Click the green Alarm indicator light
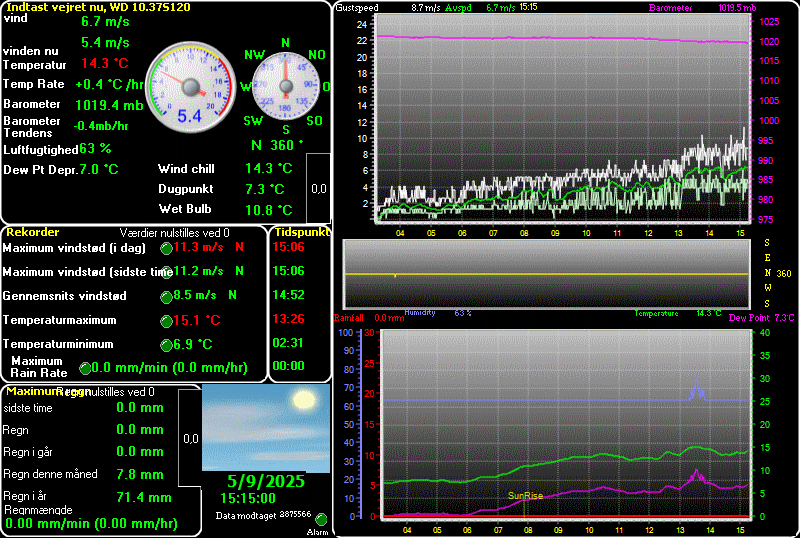Viewport: 800px width, 538px height. [x=321, y=520]
